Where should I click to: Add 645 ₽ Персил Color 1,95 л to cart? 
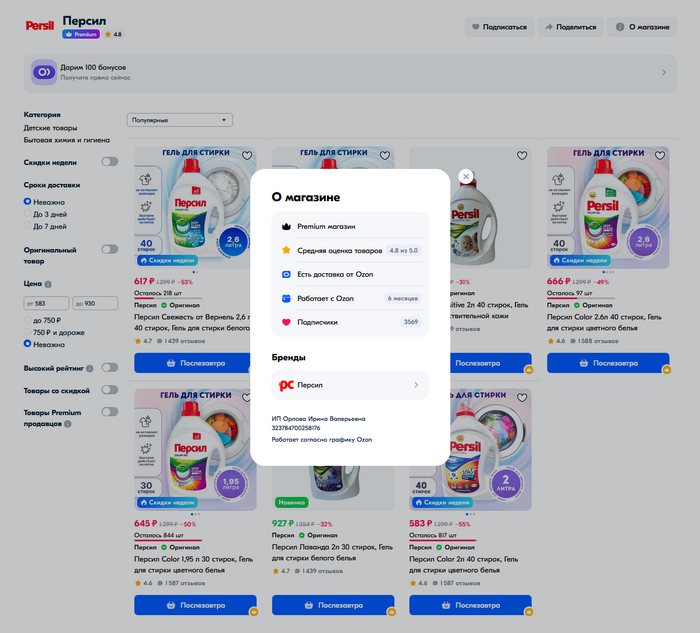tap(196, 605)
